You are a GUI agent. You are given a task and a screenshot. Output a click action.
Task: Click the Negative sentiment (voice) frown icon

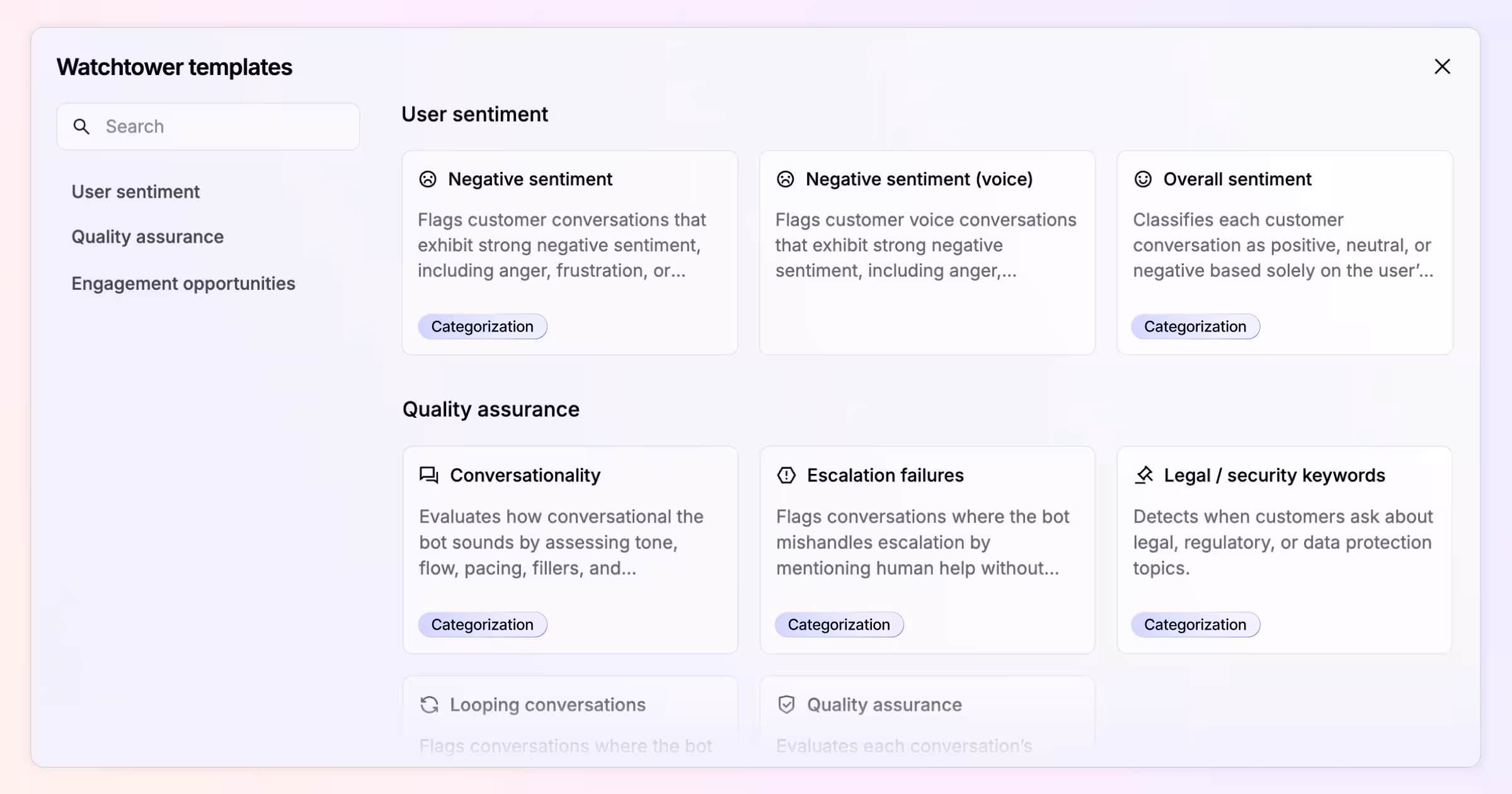pos(786,180)
